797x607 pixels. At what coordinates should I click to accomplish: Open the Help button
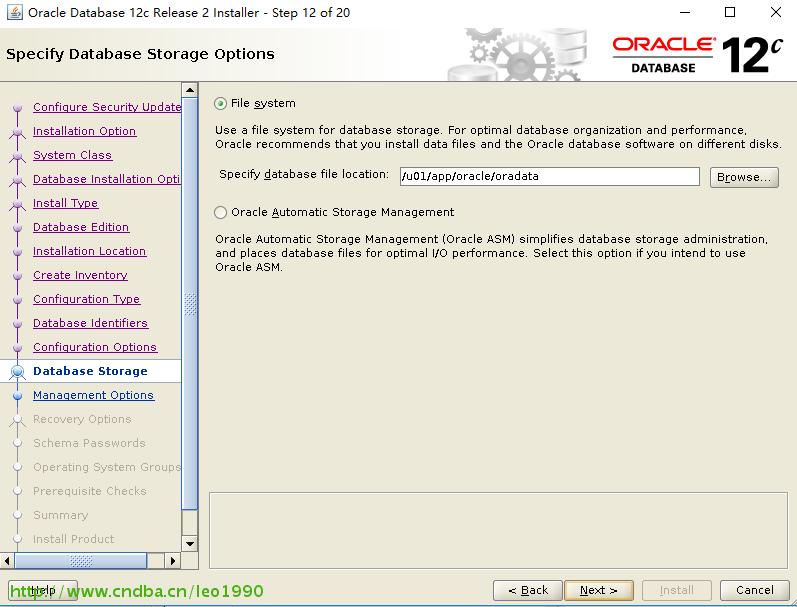click(x=43, y=590)
